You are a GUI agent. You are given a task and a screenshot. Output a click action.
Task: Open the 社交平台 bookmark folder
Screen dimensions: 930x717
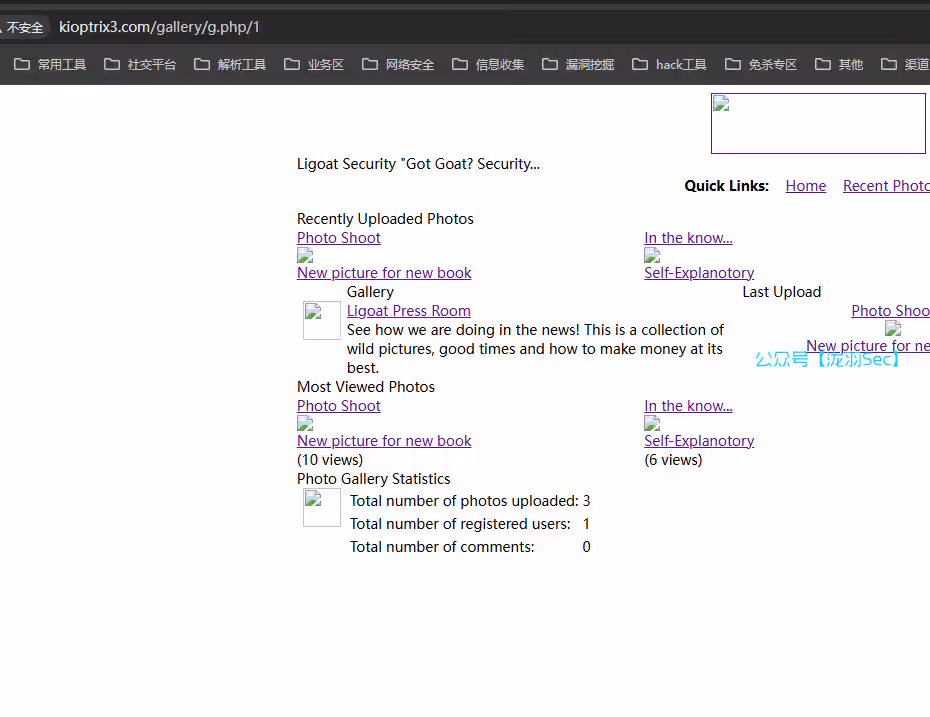pyautogui.click(x=140, y=65)
